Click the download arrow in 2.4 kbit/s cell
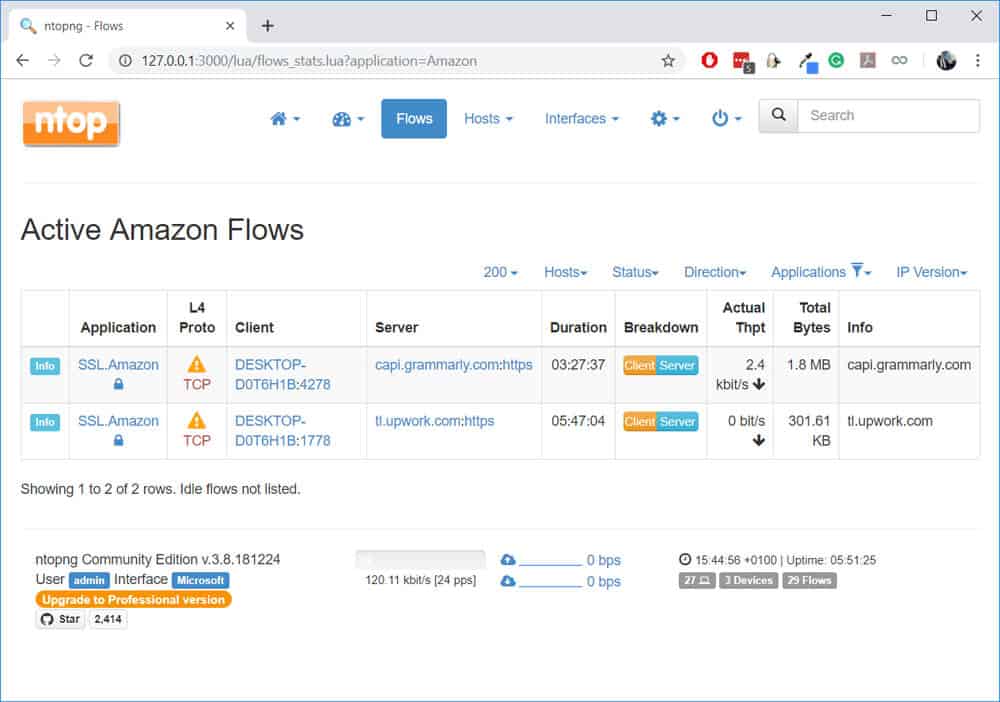 pyautogui.click(x=759, y=384)
